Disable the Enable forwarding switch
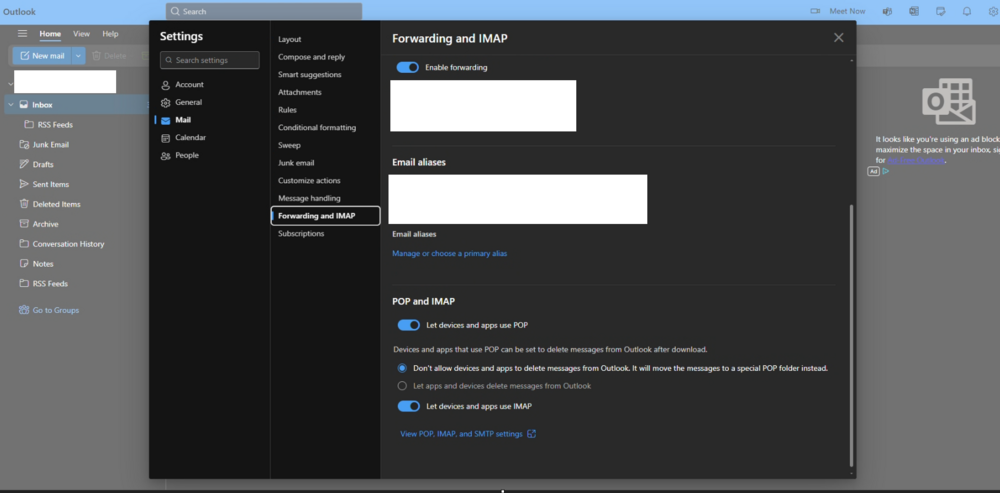 [408, 67]
